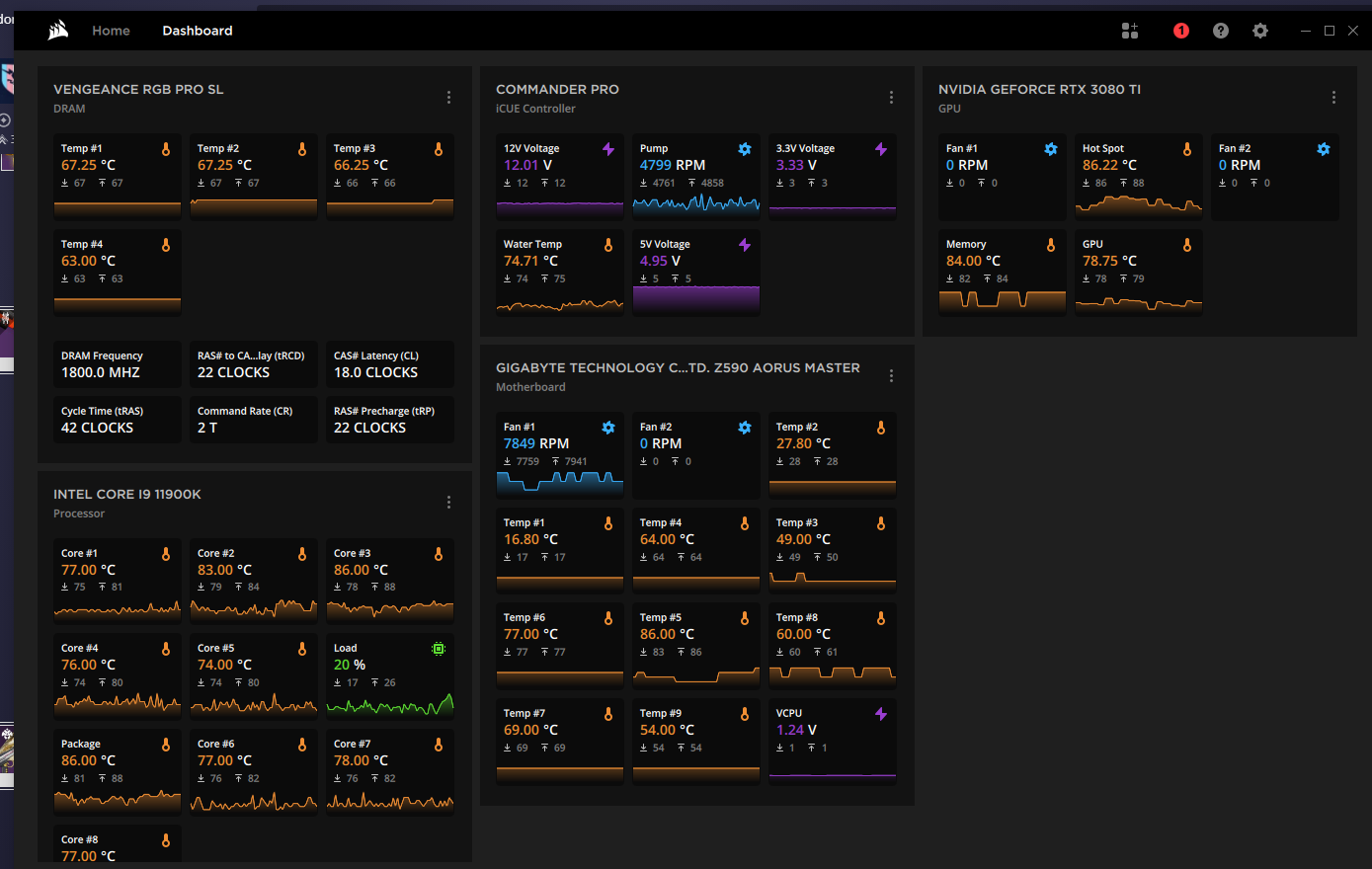Click gear icon on RTX Fan #1 tile
The width and height of the screenshot is (1372, 869).
pyautogui.click(x=1050, y=149)
